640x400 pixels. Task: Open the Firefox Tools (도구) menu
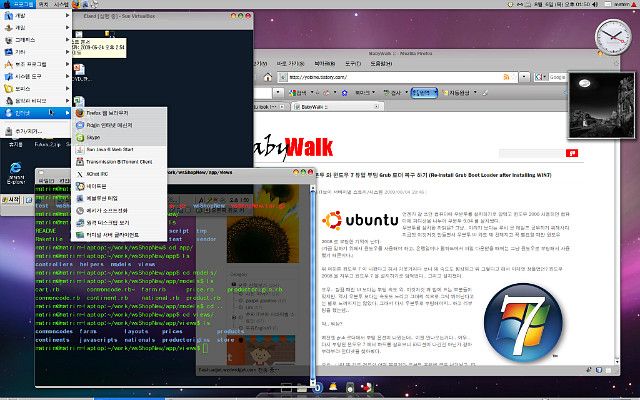353,64
